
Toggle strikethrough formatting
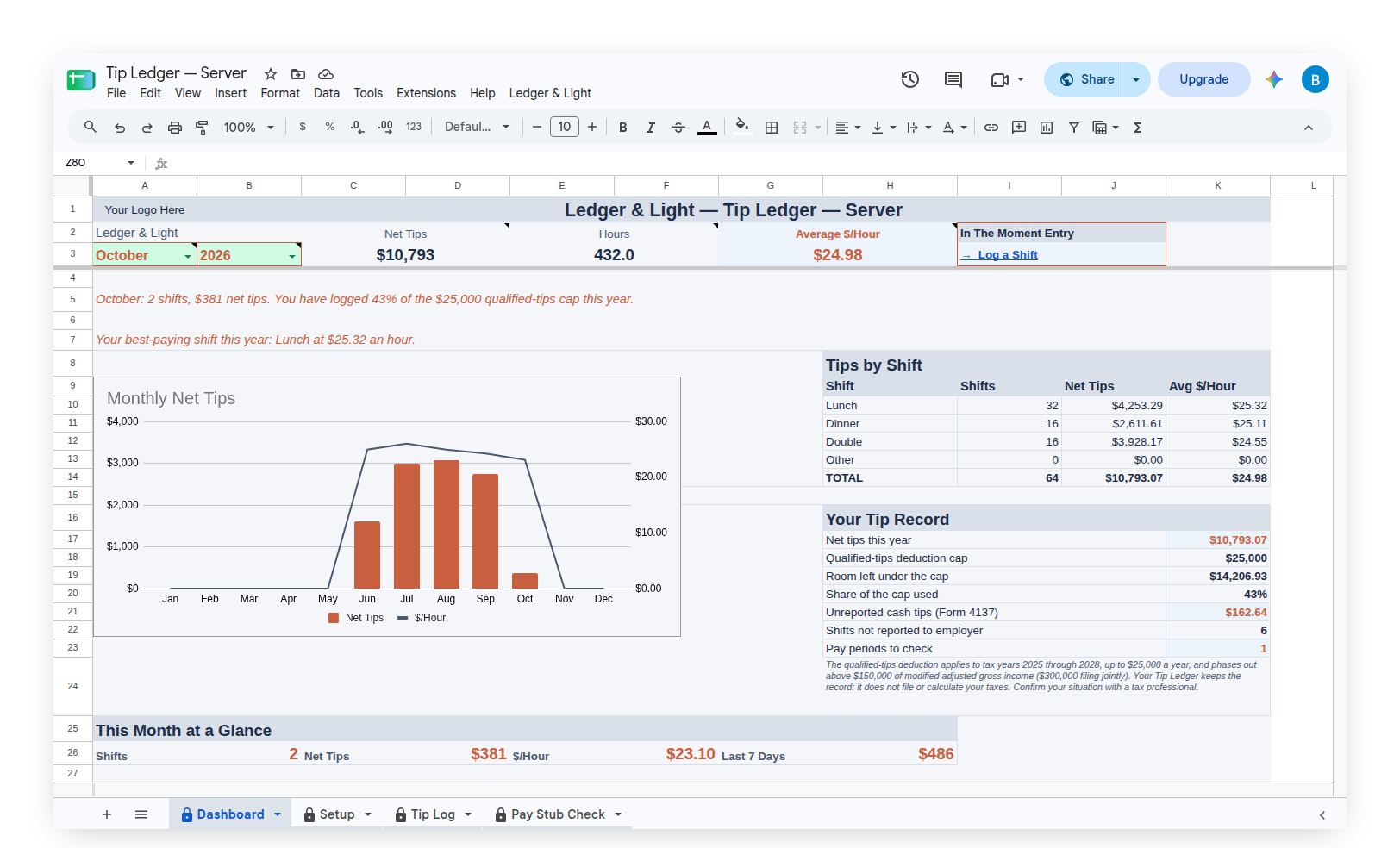[678, 128]
